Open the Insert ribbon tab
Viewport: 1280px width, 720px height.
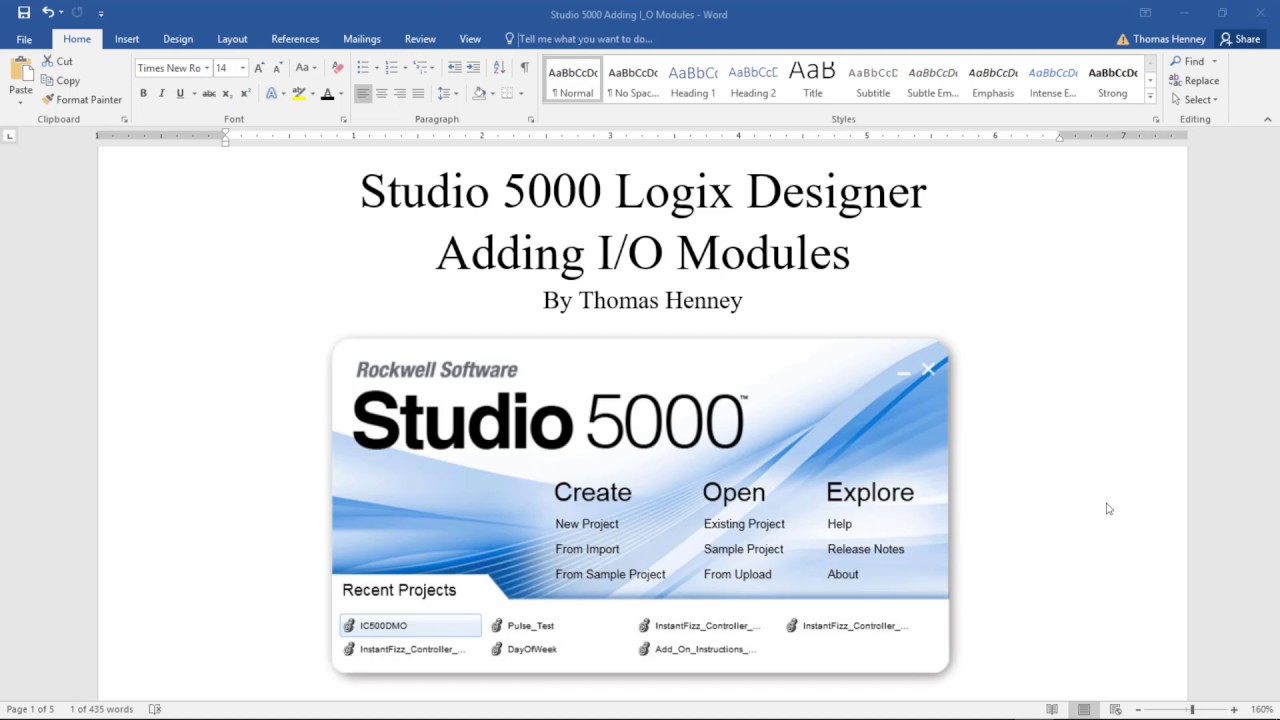point(127,39)
